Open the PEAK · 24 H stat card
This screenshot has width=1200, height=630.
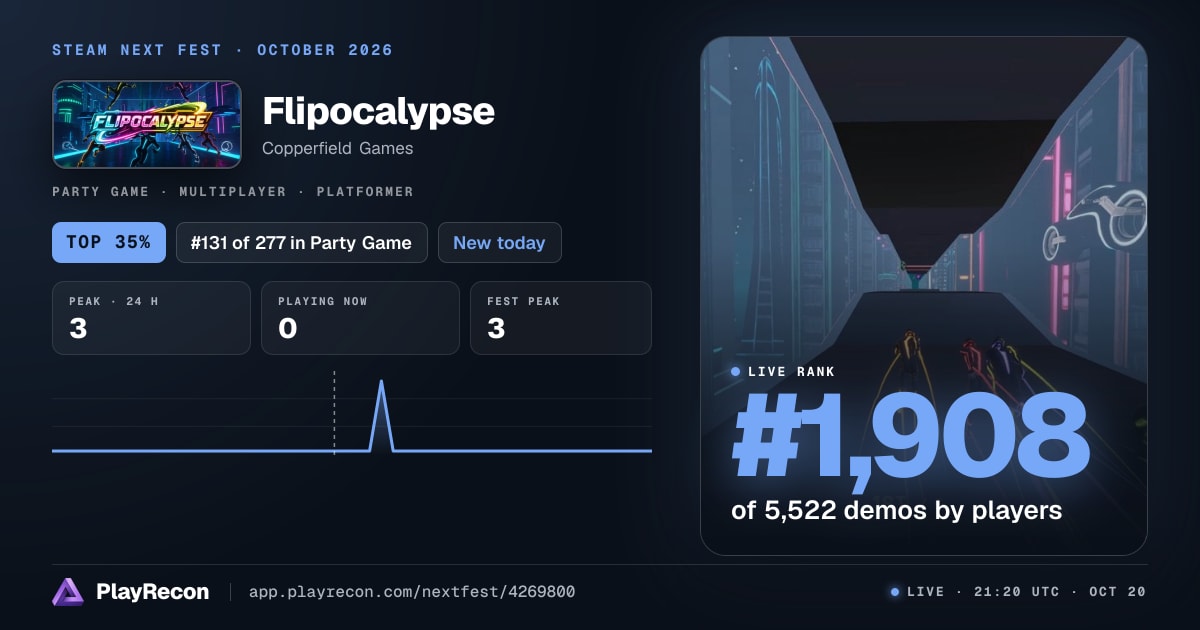point(151,318)
